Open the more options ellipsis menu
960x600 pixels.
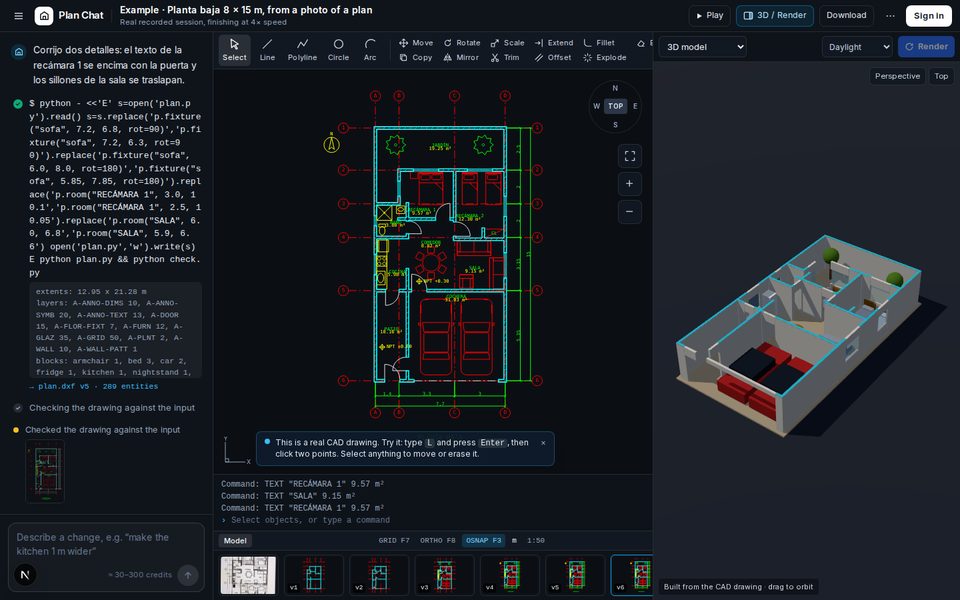click(x=890, y=16)
